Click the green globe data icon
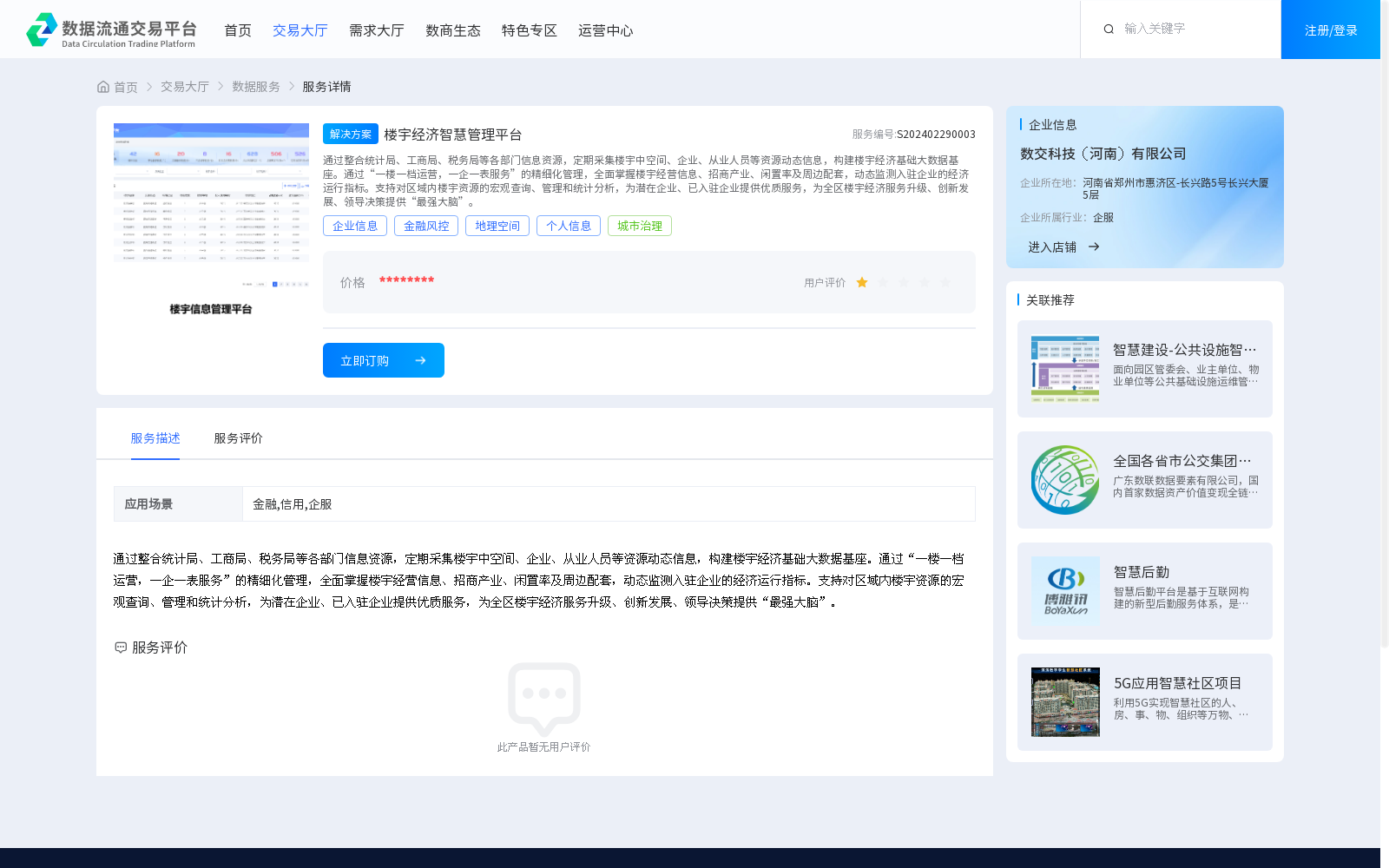The image size is (1389, 868). click(x=1065, y=480)
